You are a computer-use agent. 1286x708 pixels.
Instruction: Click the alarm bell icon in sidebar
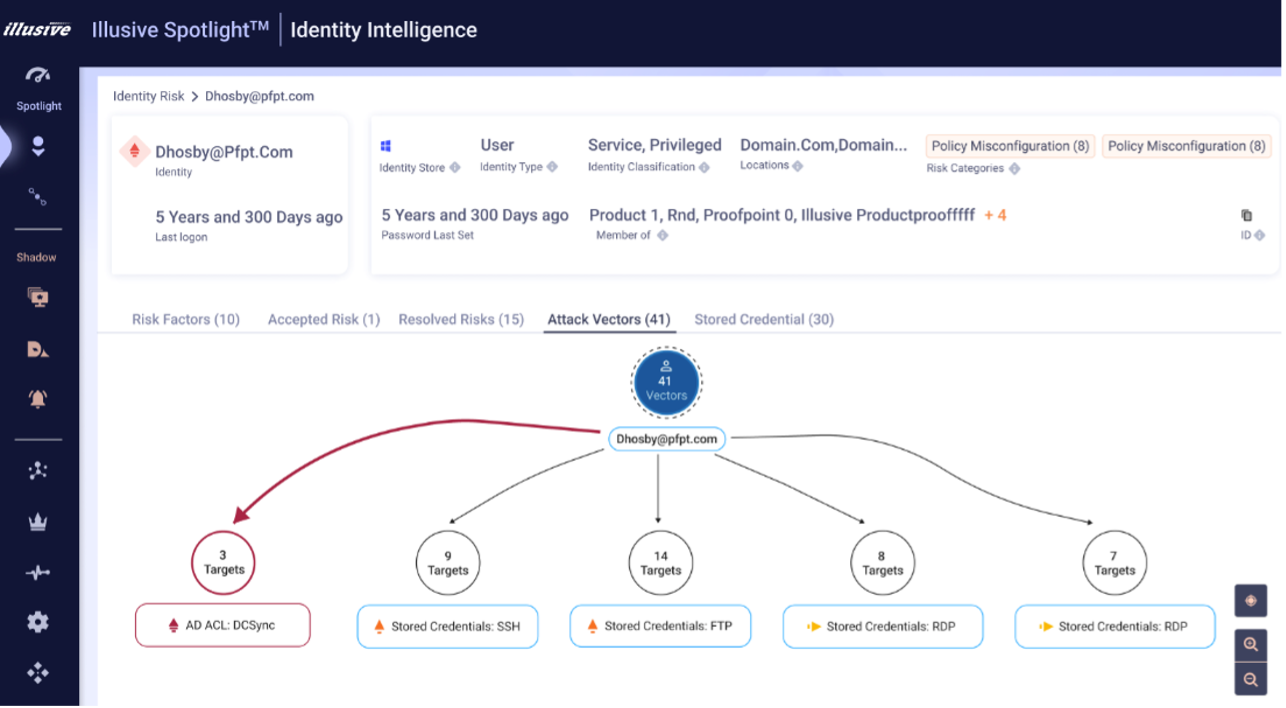click(x=38, y=398)
